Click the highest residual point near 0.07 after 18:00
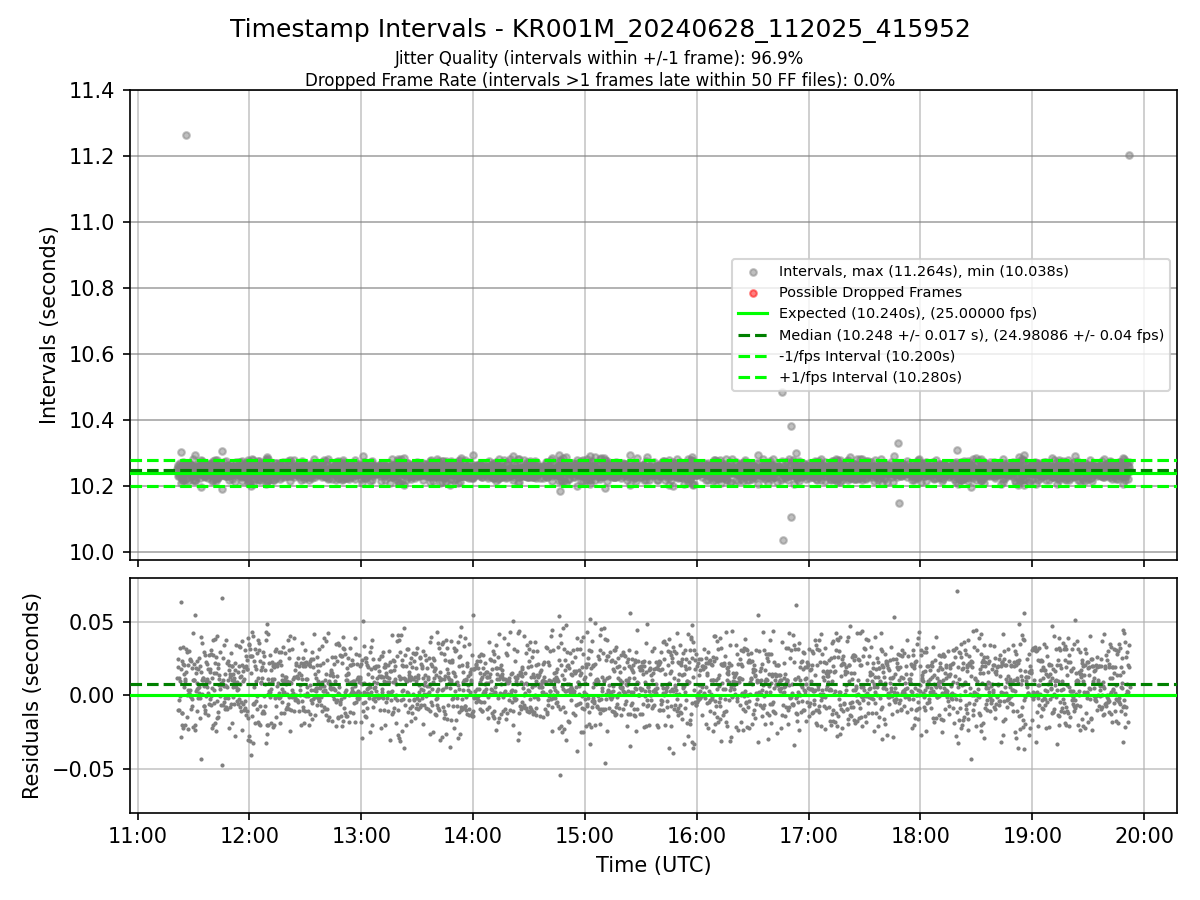Viewport: 1200px width, 900px height. click(957, 591)
